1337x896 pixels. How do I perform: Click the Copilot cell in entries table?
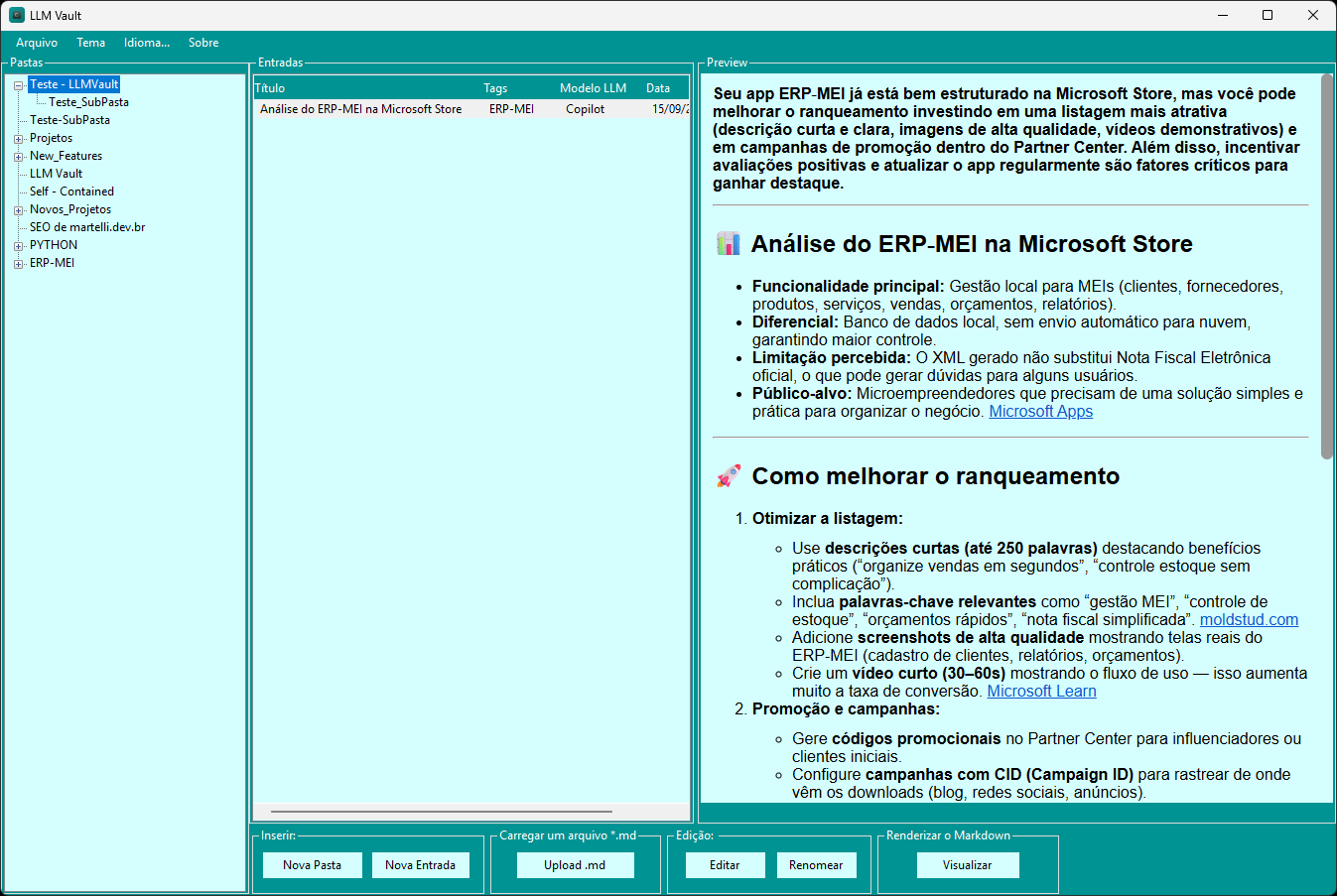point(585,109)
